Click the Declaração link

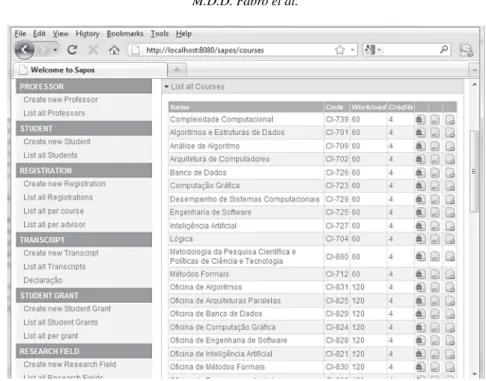tap(43, 280)
